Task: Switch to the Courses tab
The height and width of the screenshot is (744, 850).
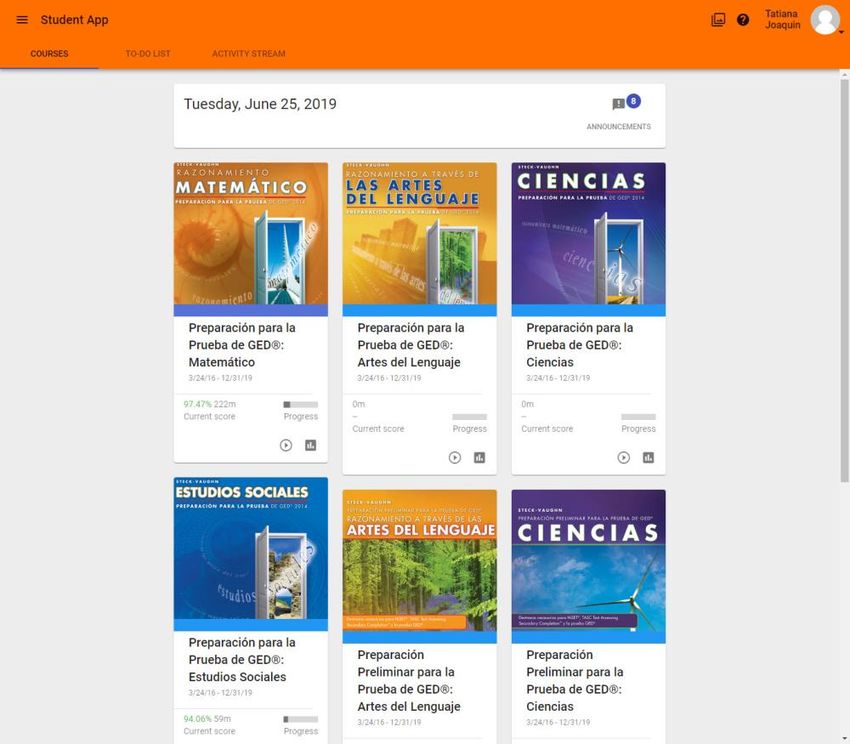Action: coord(49,54)
